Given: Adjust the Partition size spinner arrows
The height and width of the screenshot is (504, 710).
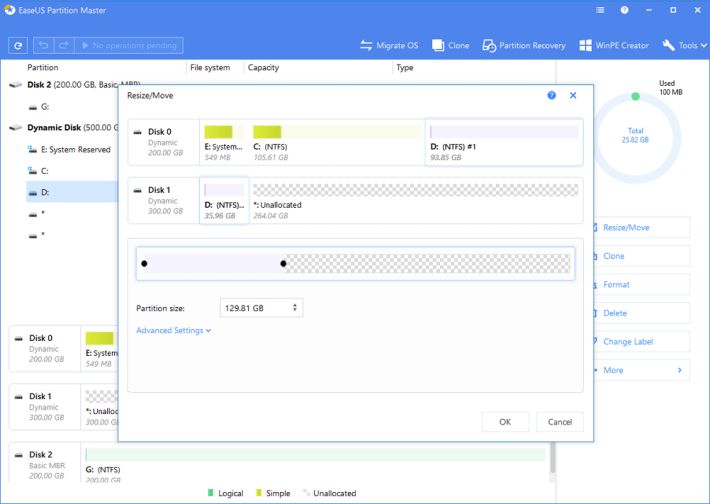Looking at the screenshot, I should point(295,309).
